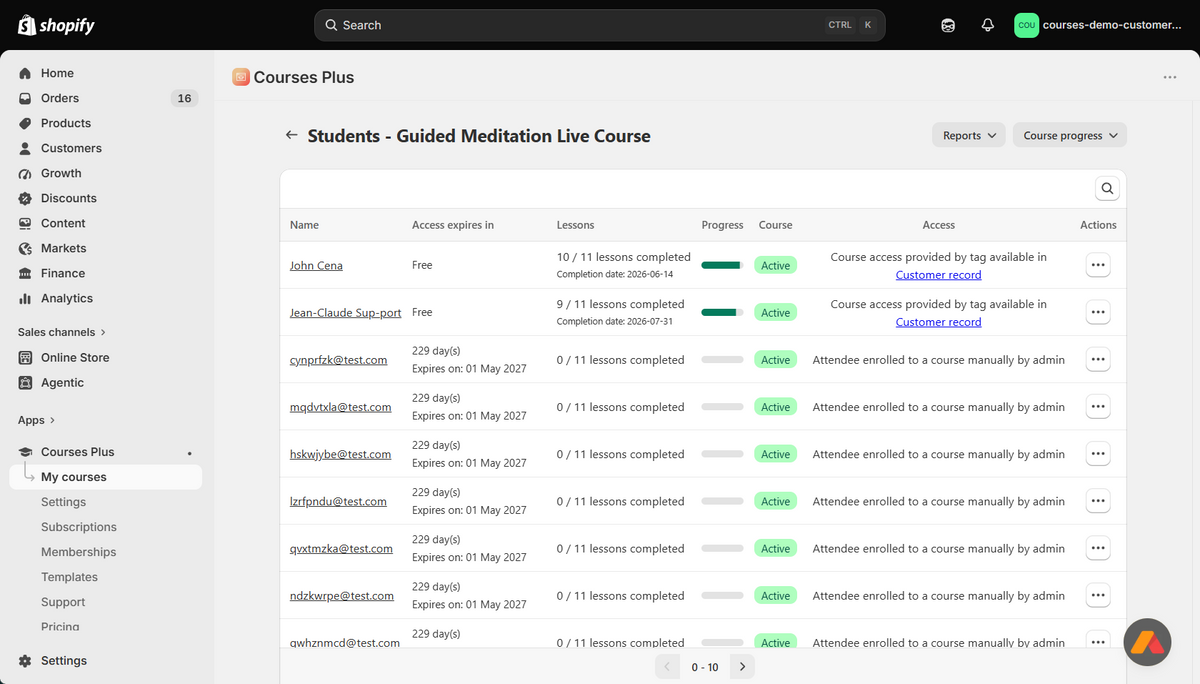Click "10 / 11 lessons completed" text
1200x684 pixels.
pos(624,257)
